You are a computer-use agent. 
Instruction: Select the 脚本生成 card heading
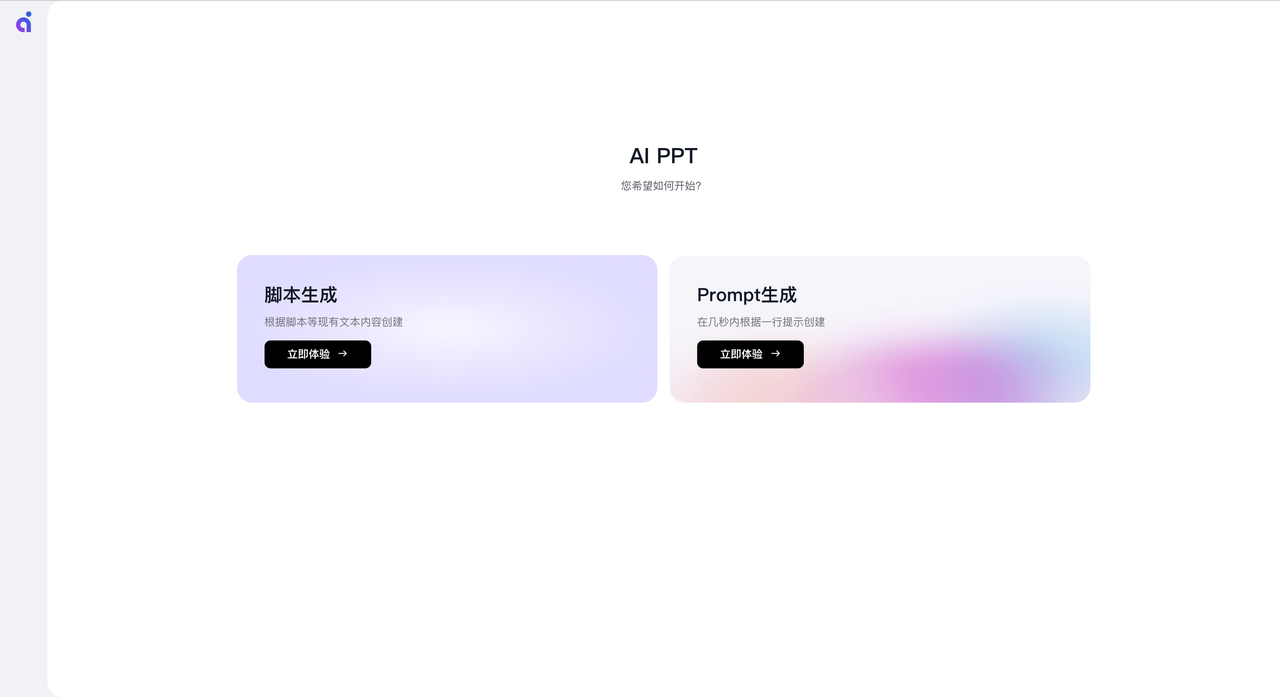pyautogui.click(x=300, y=295)
